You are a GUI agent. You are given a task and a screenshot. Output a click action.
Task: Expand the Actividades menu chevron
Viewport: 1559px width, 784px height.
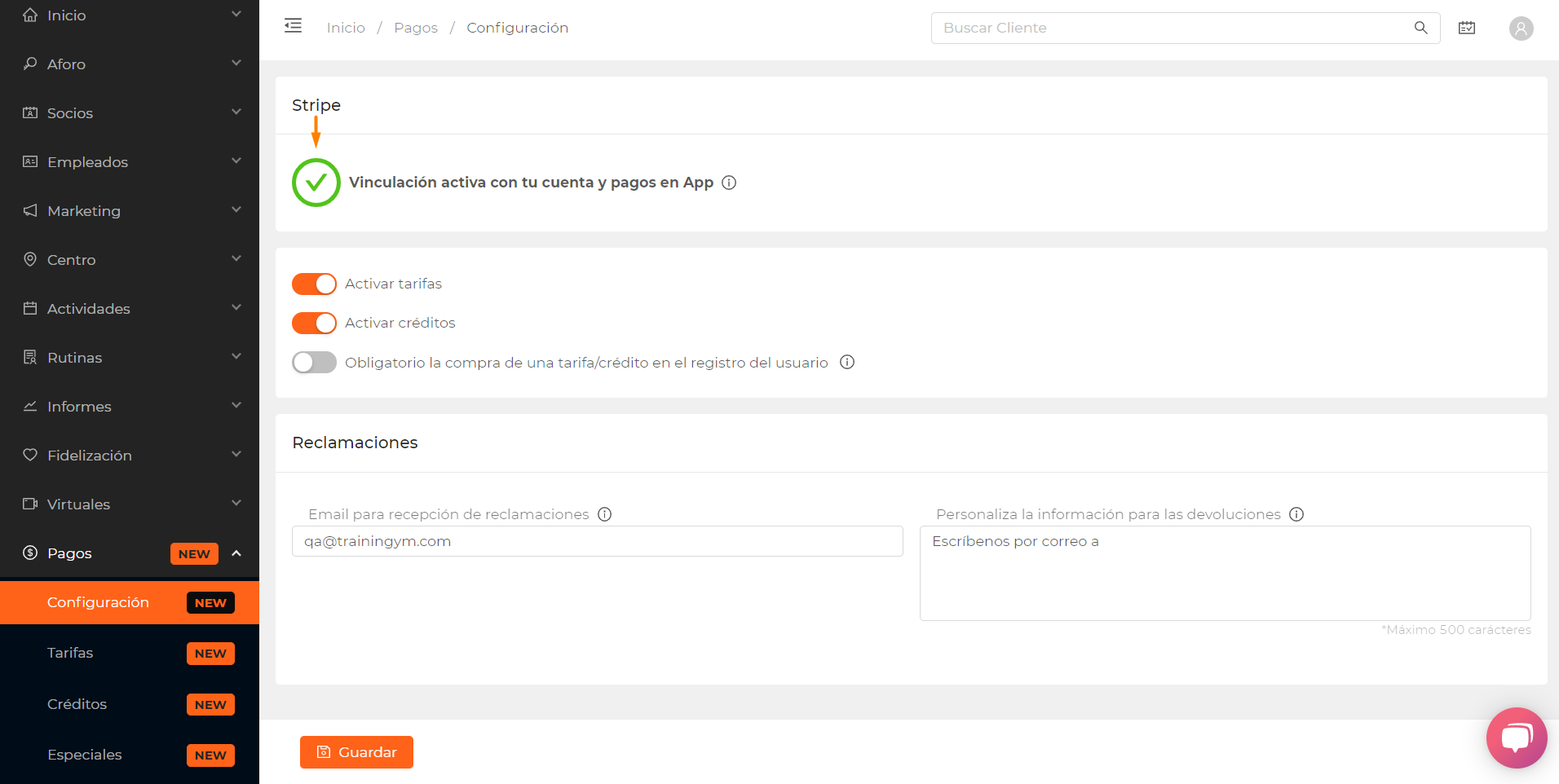[x=236, y=307]
